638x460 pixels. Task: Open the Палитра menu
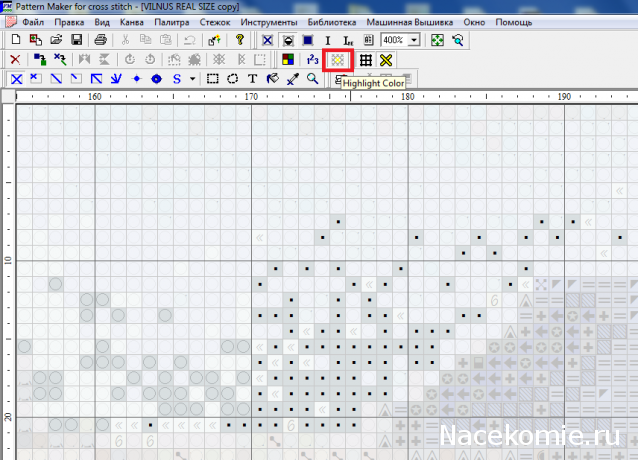coord(172,21)
